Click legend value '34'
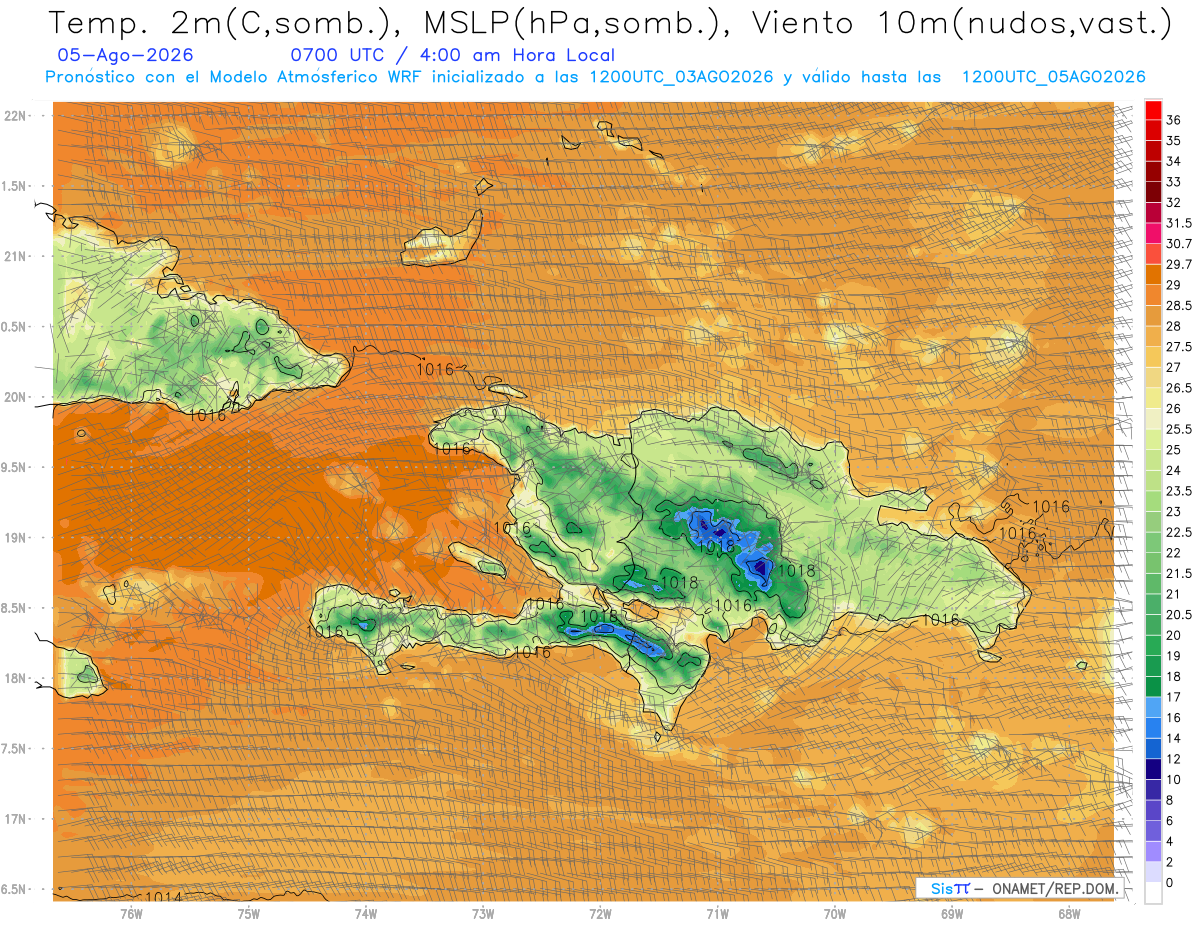This screenshot has height=927, width=1200. pos(1174,161)
